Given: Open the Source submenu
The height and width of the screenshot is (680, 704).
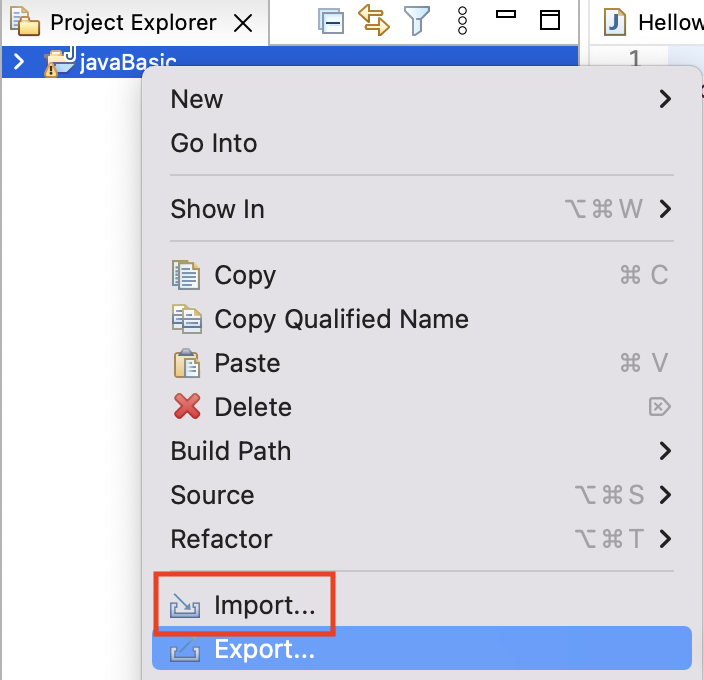Looking at the screenshot, I should (422, 495).
